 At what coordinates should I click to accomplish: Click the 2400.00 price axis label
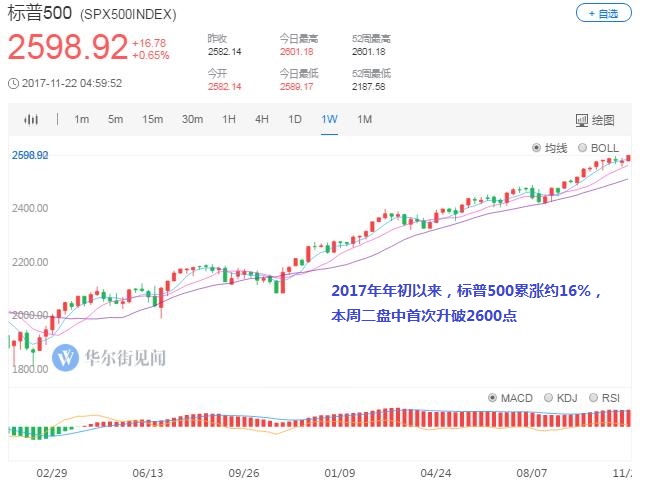coord(30,208)
